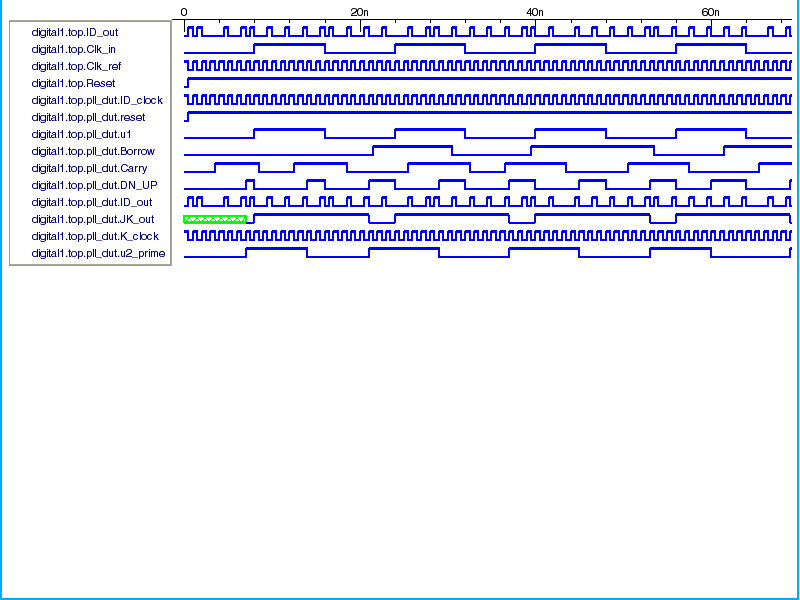Click the 60n time marker on the ruler
This screenshot has width=800, height=600.
[x=710, y=12]
